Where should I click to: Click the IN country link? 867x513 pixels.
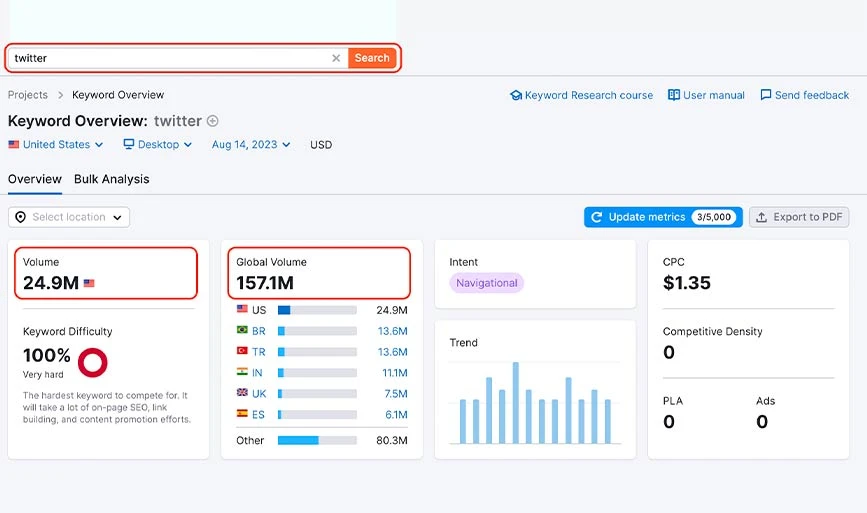[x=257, y=373]
